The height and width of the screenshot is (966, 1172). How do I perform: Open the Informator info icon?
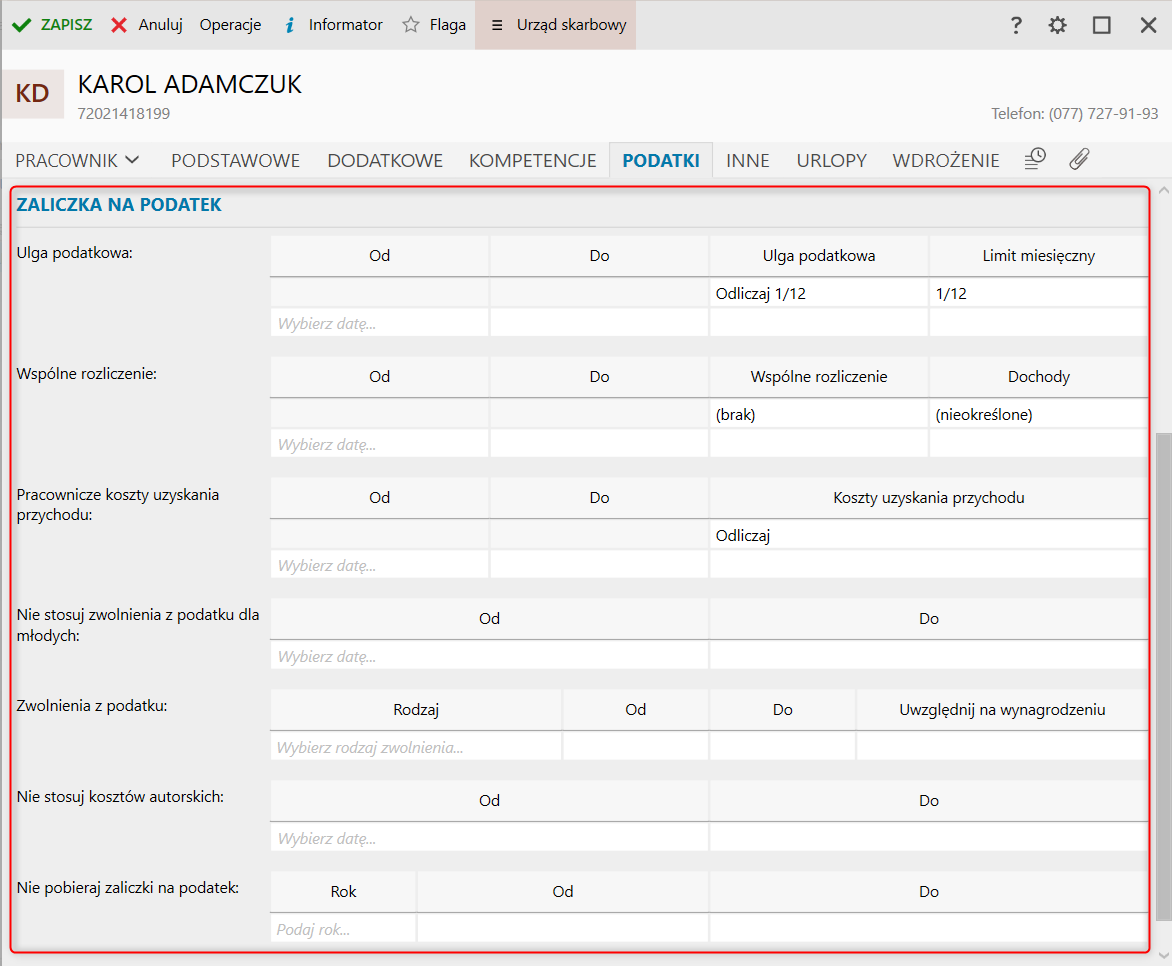pyautogui.click(x=290, y=25)
